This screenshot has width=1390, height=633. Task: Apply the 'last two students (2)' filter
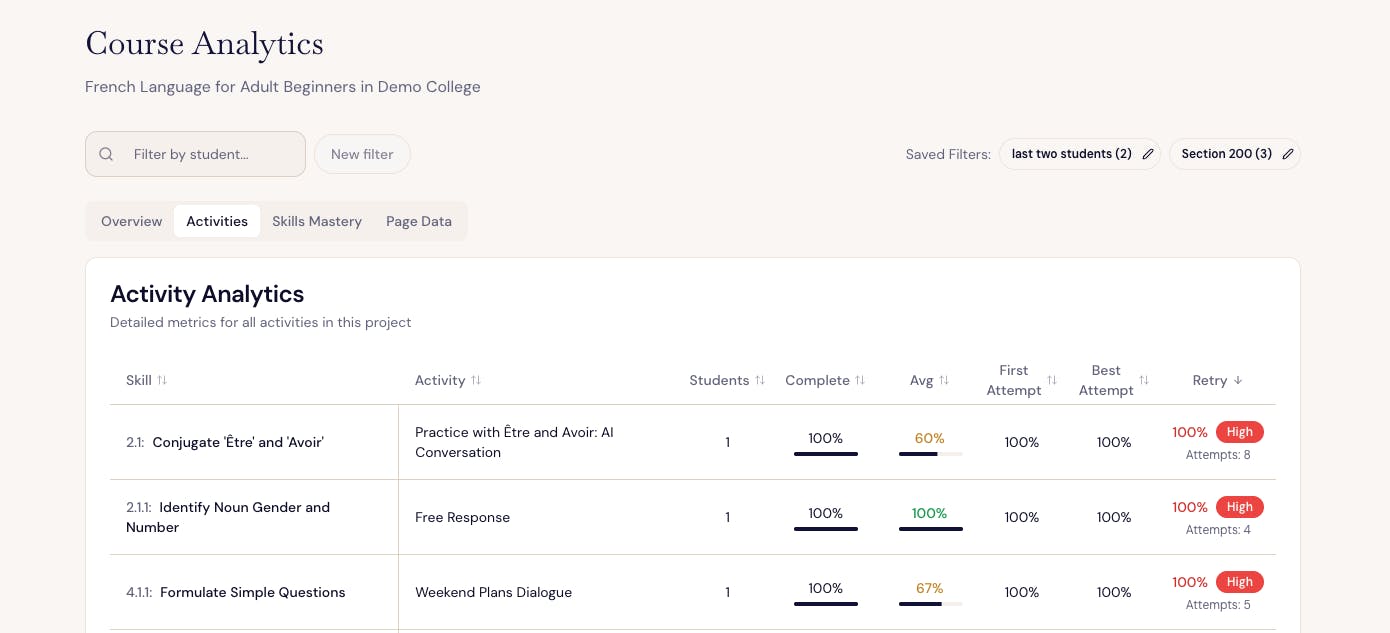click(x=1071, y=154)
